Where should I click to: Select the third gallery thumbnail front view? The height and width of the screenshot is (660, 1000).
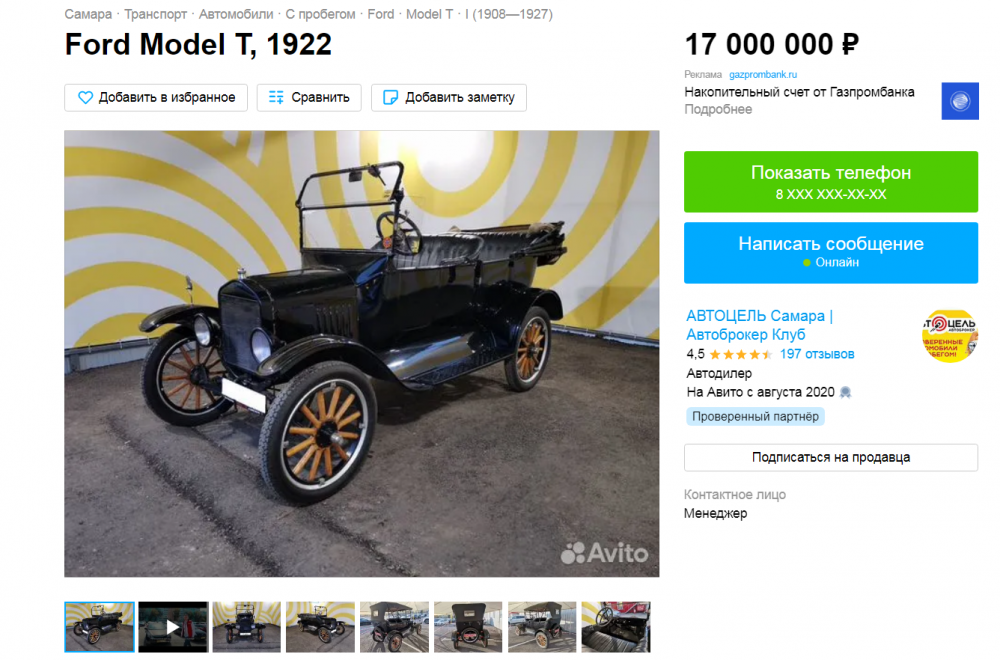(x=247, y=627)
